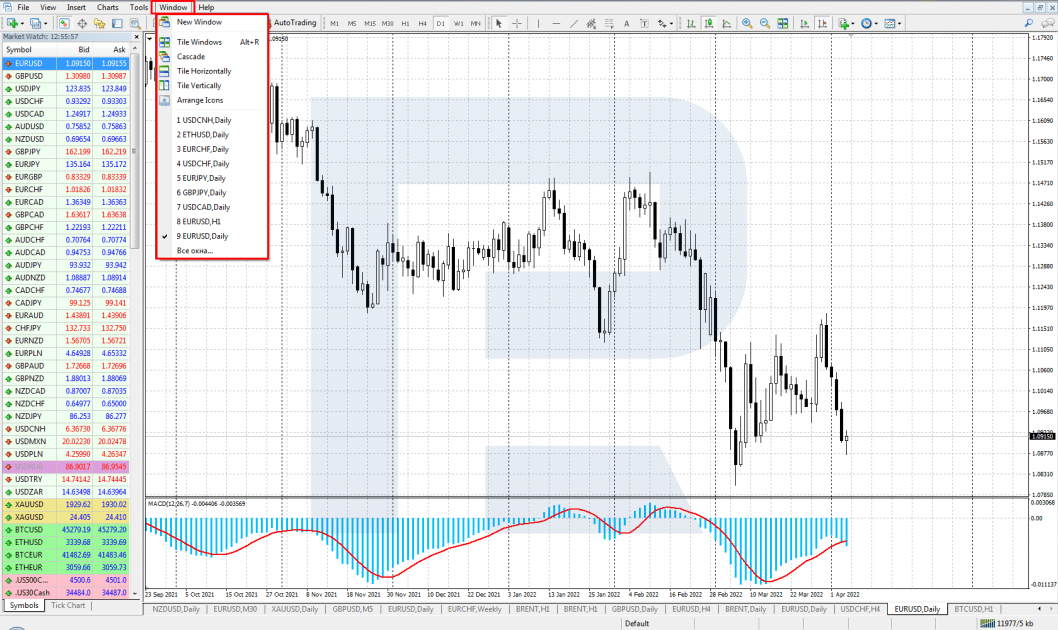Viewport: 1058px width, 630px height.
Task: Pick the trendline drawing tool
Action: [574, 24]
